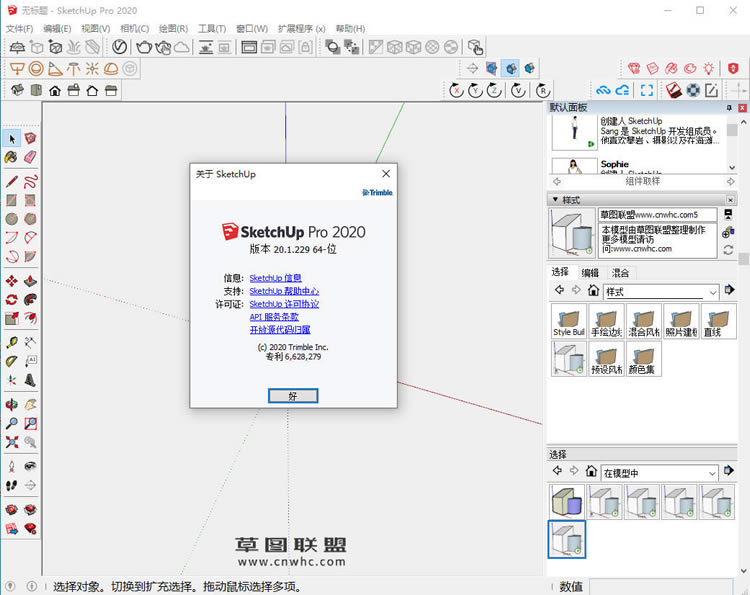The image size is (750, 595).
Task: Select the Zoom magnifier tool
Action: (12, 423)
